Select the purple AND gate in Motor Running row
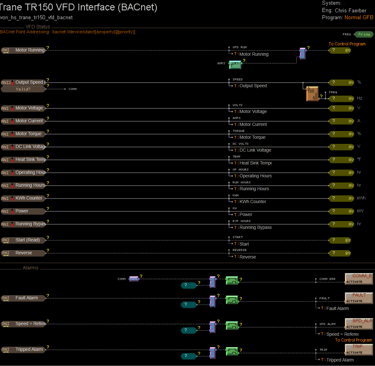 [302, 53]
